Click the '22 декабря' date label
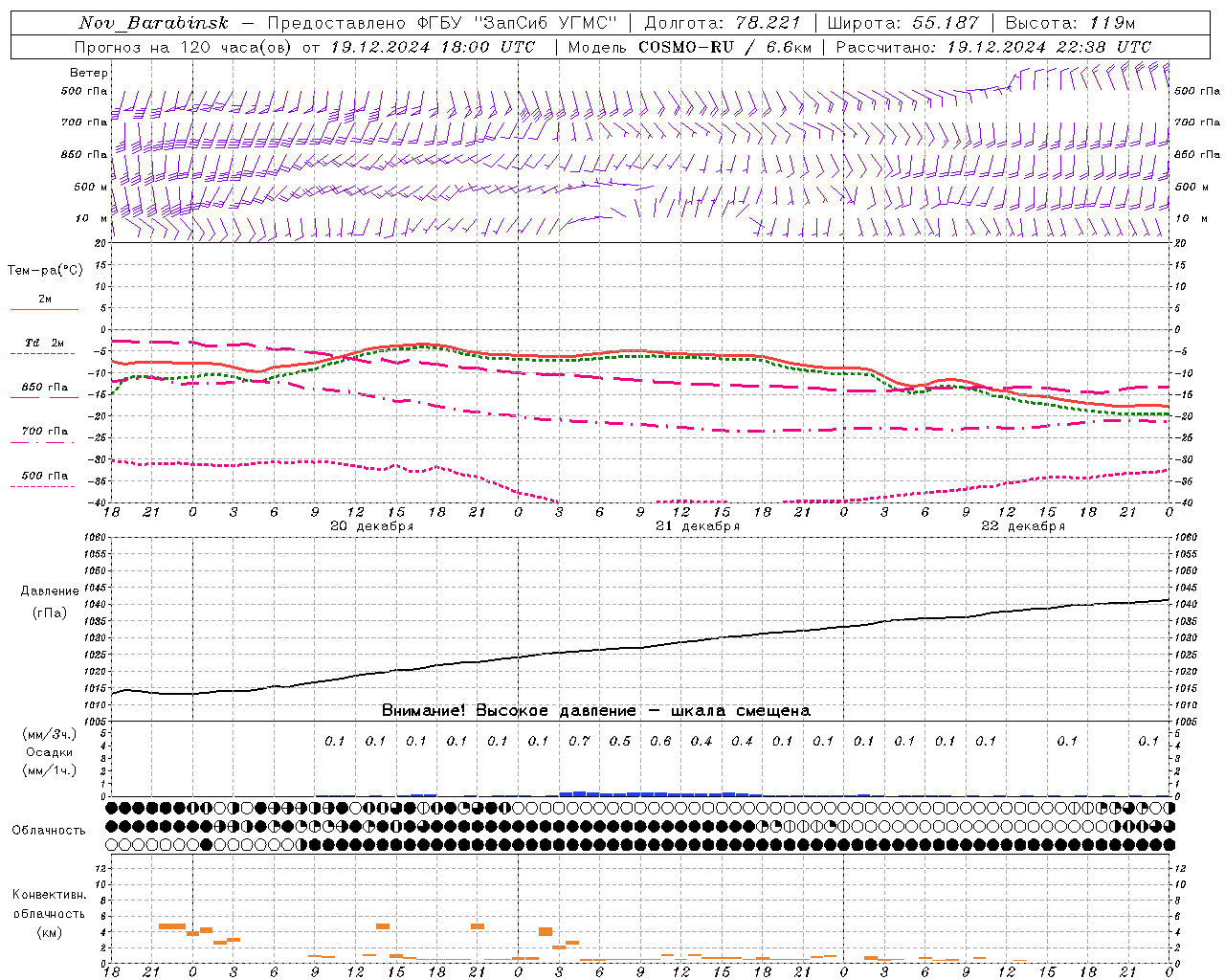The height and width of the screenshot is (980, 1225). point(1023,526)
